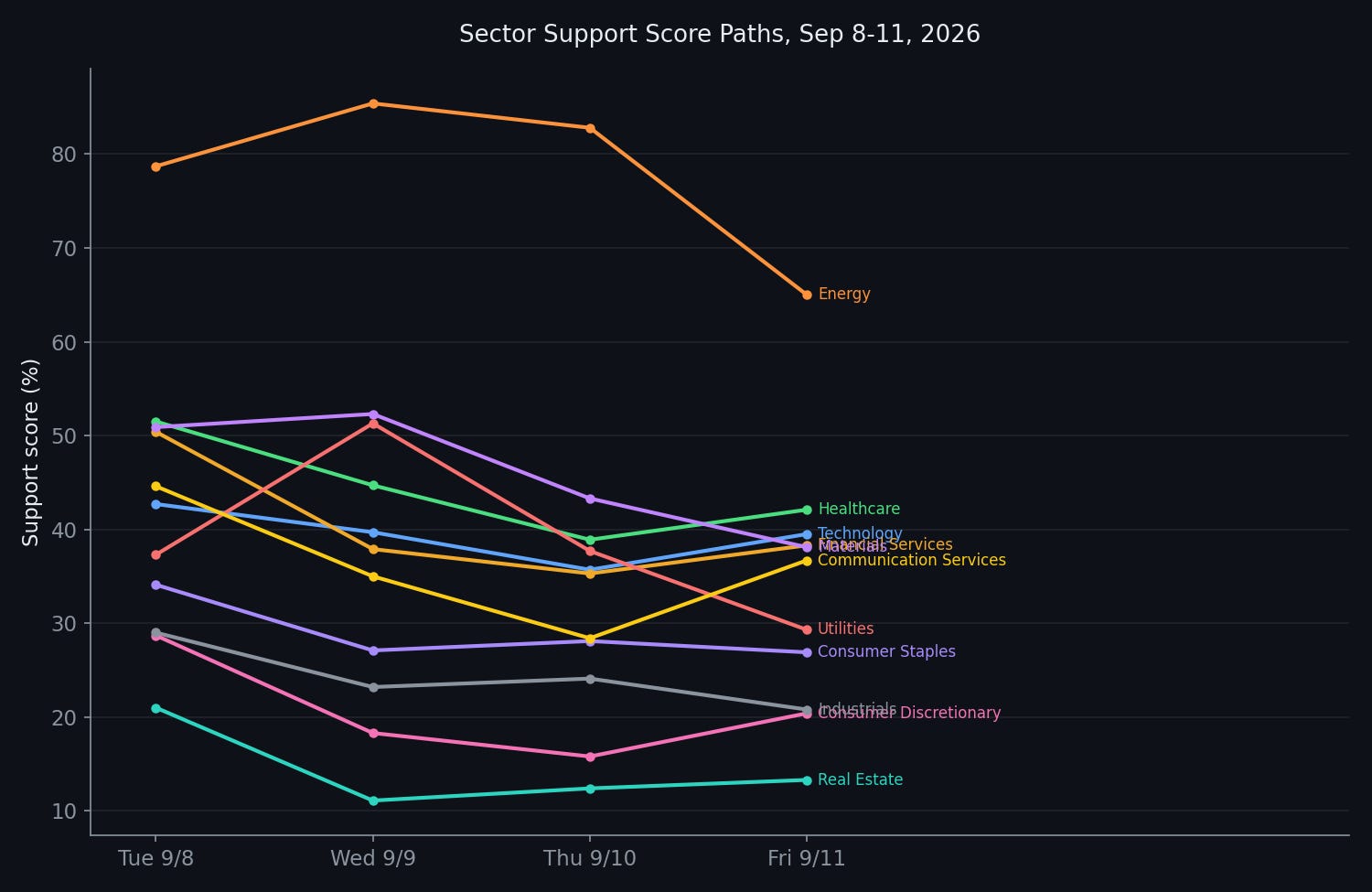Select the Technology series label
The image size is (1372, 892).
[860, 534]
